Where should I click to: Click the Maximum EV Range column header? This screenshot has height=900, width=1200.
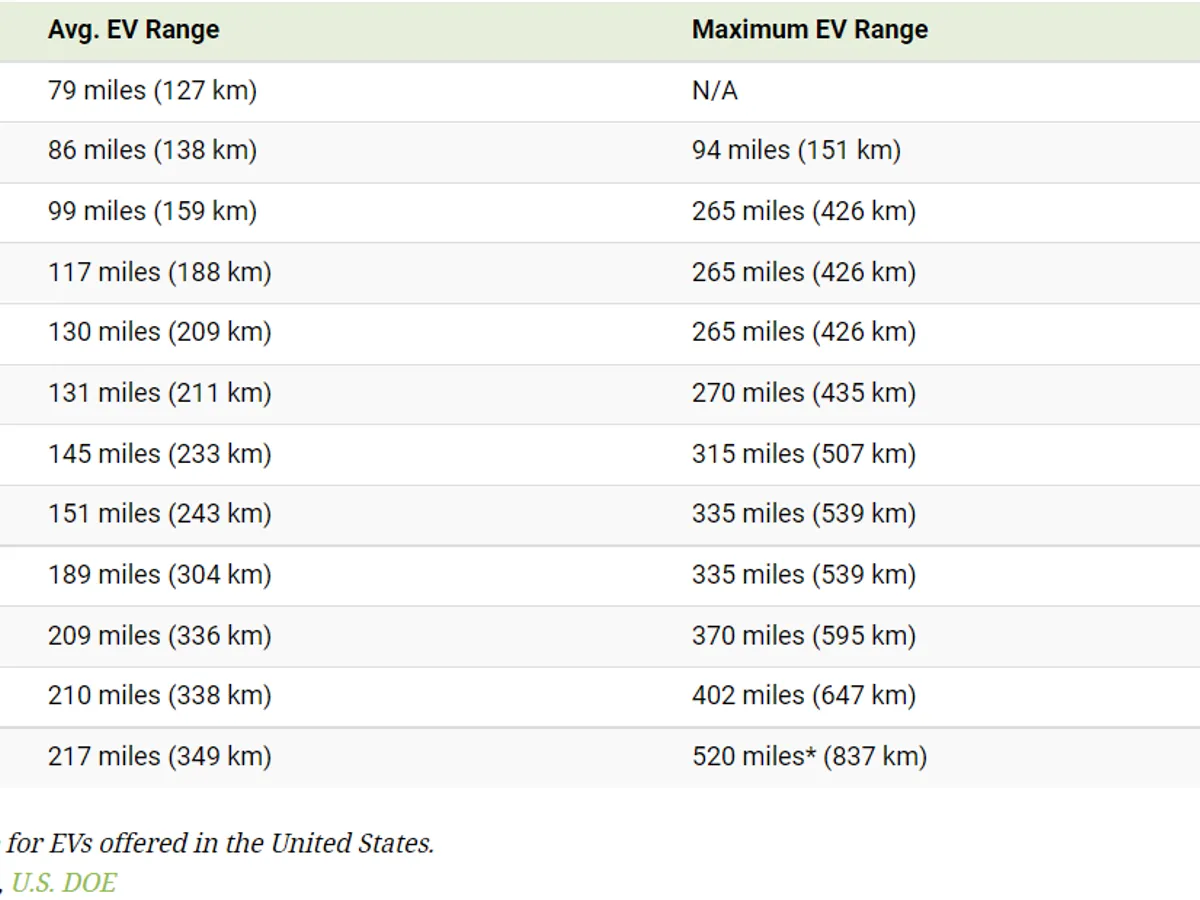[809, 30]
